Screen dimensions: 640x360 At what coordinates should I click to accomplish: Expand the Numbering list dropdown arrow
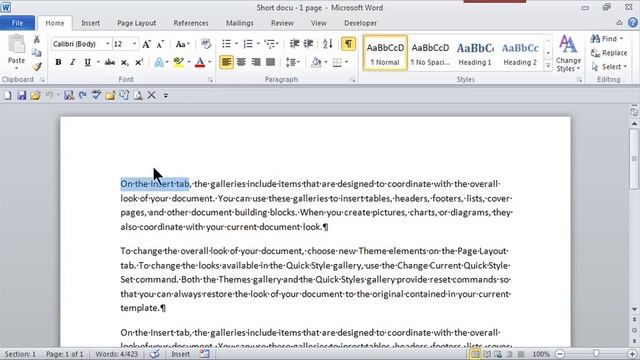pyautogui.click(x=258, y=44)
